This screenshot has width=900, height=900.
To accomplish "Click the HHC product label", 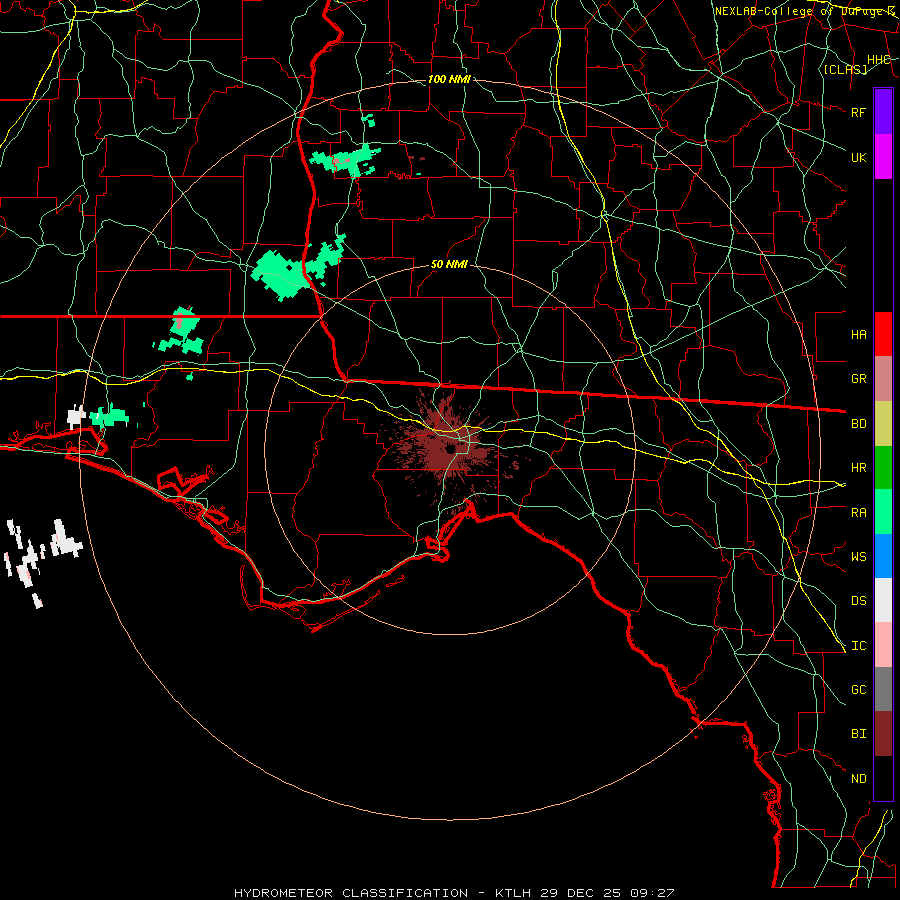I will (878, 60).
